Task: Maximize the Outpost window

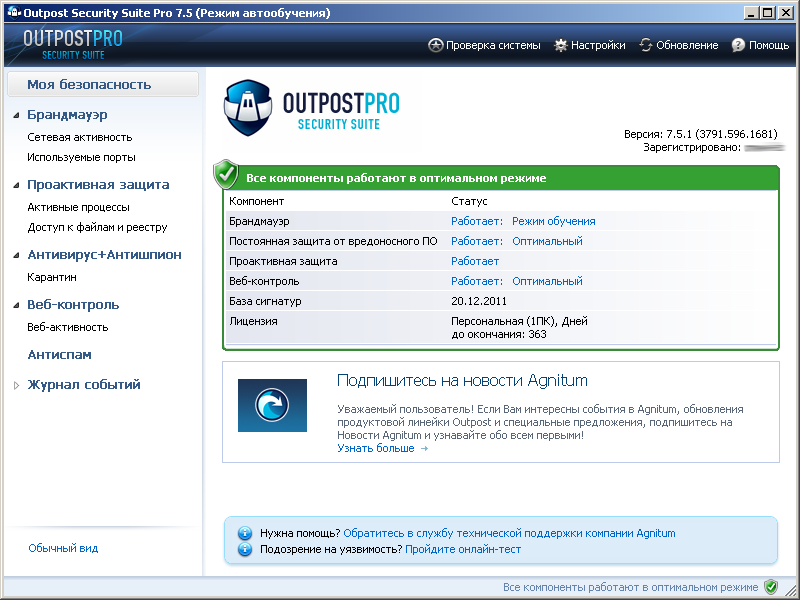Action: 767,13
